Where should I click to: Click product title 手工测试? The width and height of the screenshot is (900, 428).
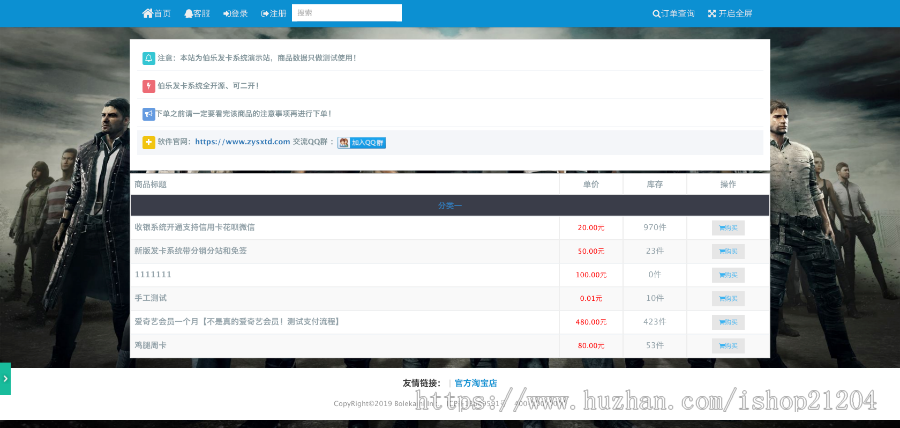point(151,298)
